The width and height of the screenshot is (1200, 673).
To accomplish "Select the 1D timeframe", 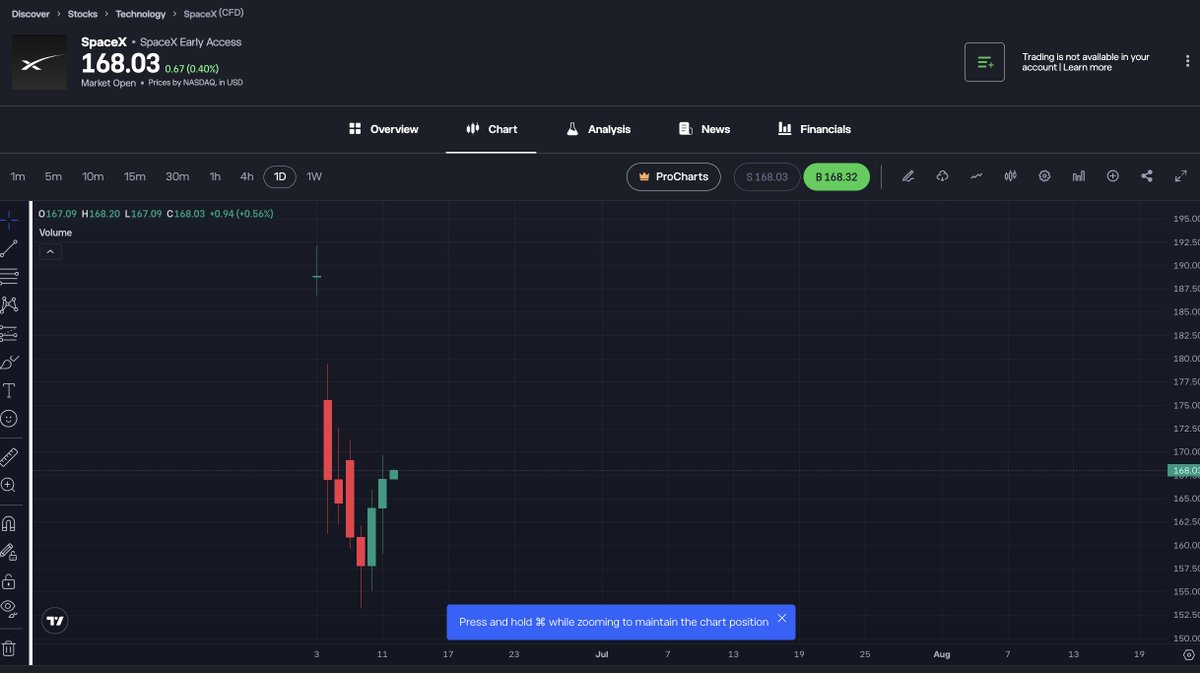I will [x=280, y=177].
